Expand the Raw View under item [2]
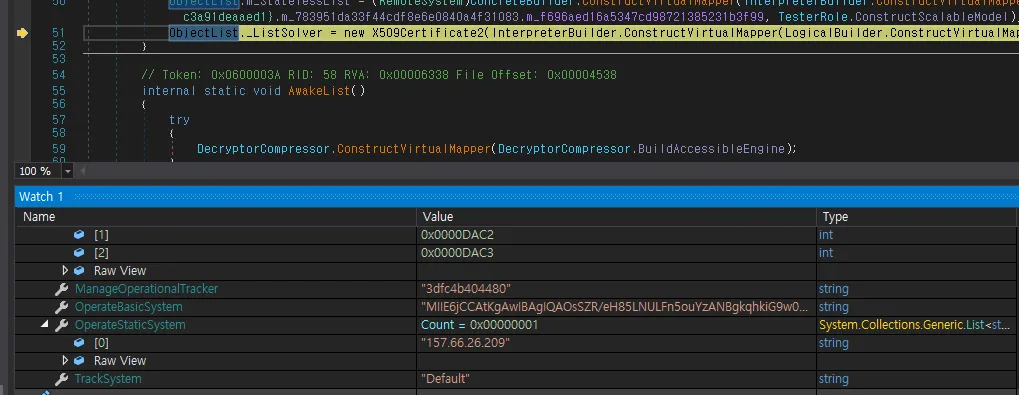This screenshot has width=1019, height=395. [x=64, y=270]
